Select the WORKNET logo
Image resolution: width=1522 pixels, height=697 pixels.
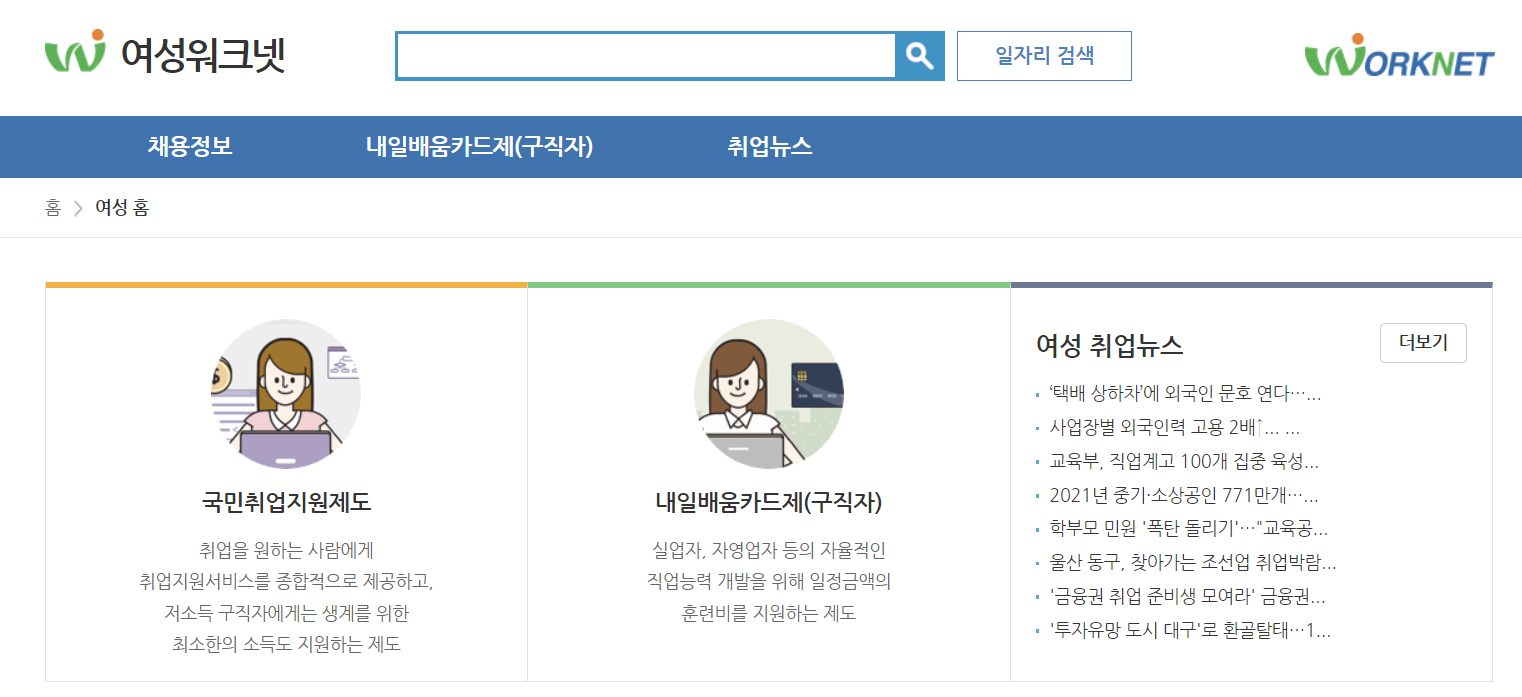pyautogui.click(x=1399, y=55)
